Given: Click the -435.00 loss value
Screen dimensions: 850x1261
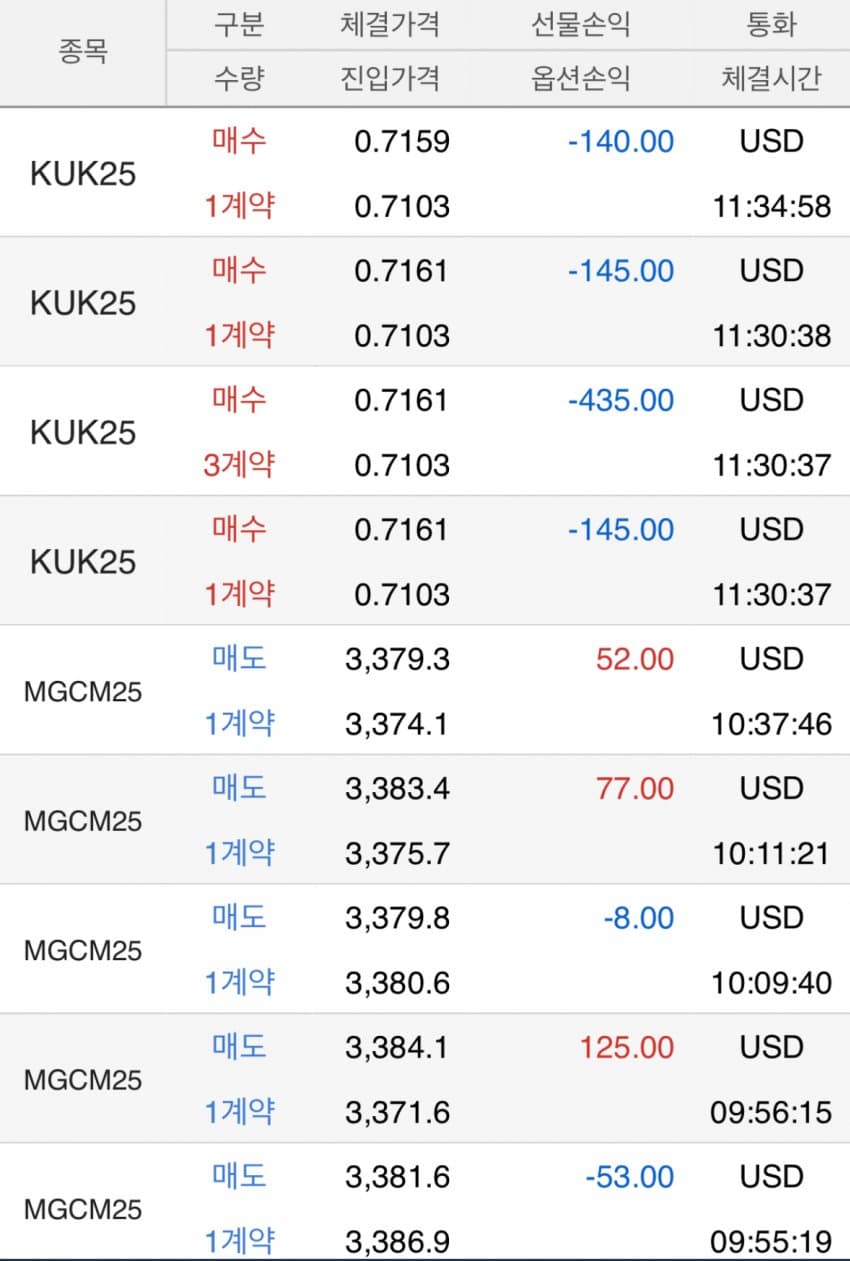Looking at the screenshot, I should (621, 400).
